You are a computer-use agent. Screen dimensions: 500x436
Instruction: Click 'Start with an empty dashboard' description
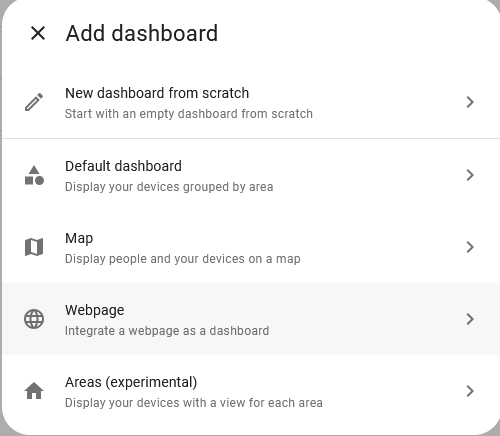click(189, 114)
